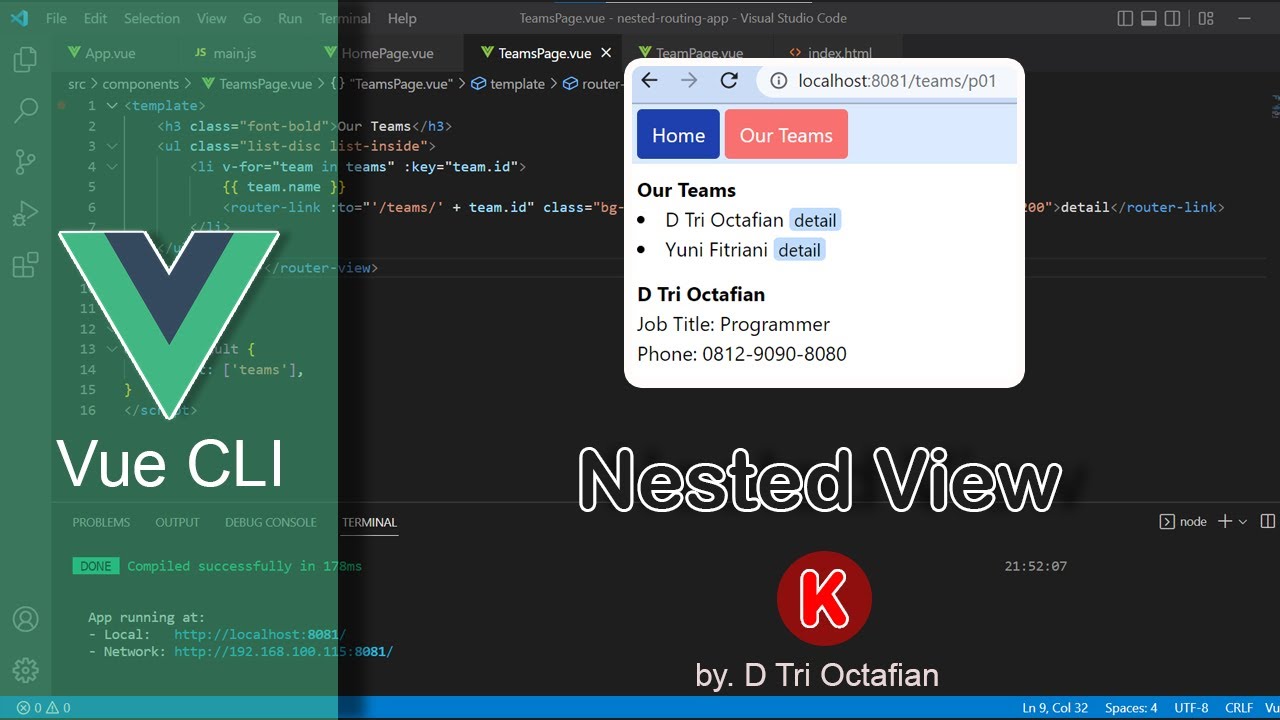Screen dimensions: 1280x720
Task: Open the Source Control view
Action: tap(25, 162)
